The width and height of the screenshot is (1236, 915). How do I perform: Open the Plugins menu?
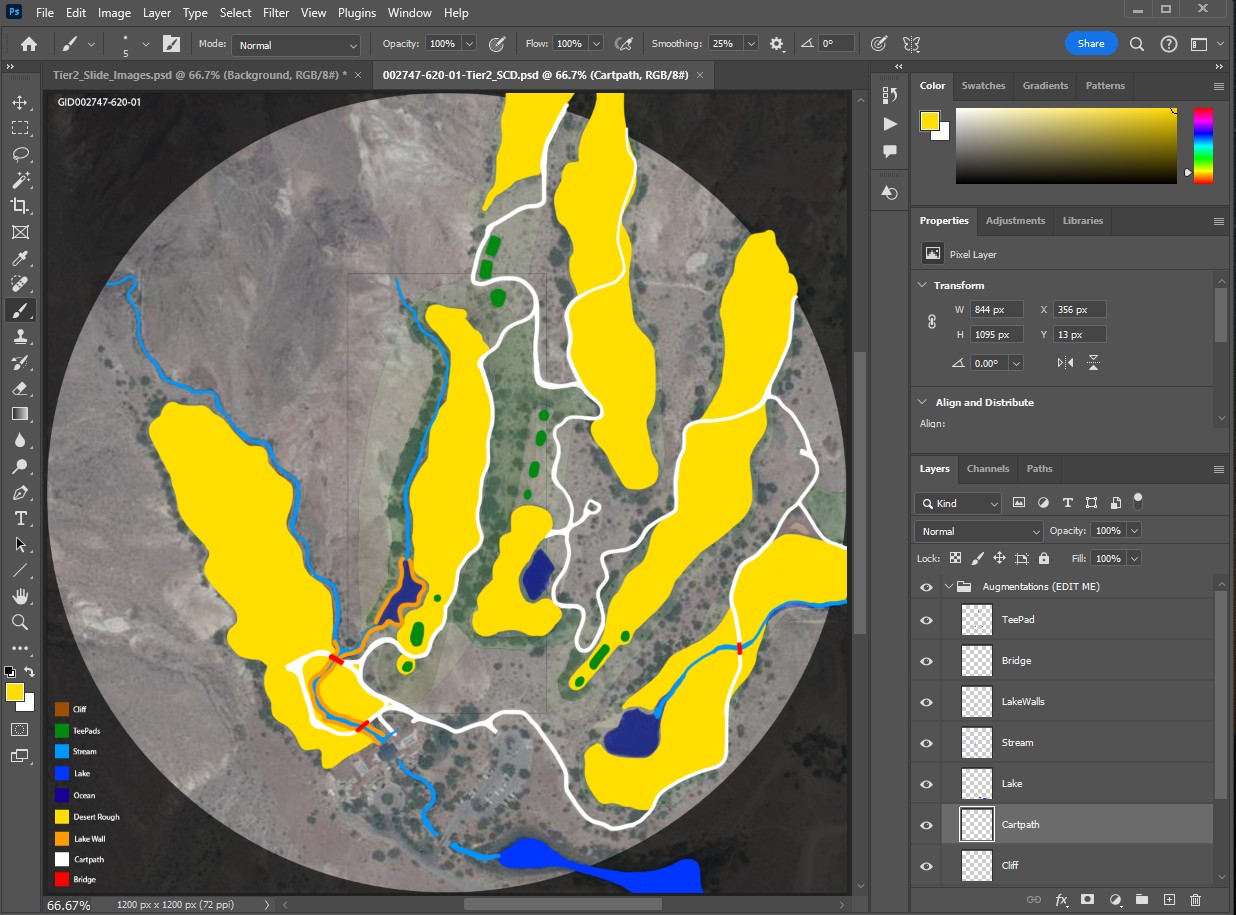point(357,13)
